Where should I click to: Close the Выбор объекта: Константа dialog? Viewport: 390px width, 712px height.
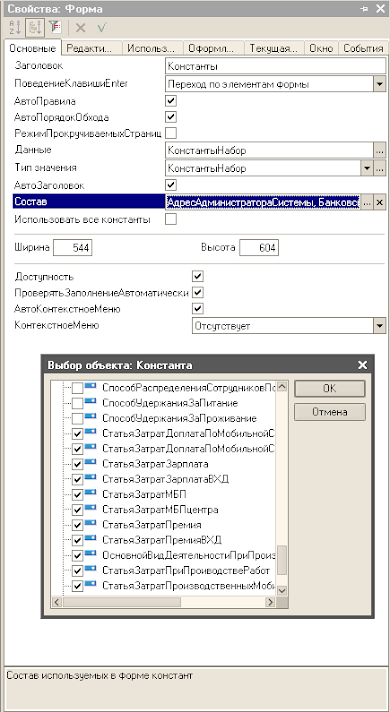click(x=362, y=365)
